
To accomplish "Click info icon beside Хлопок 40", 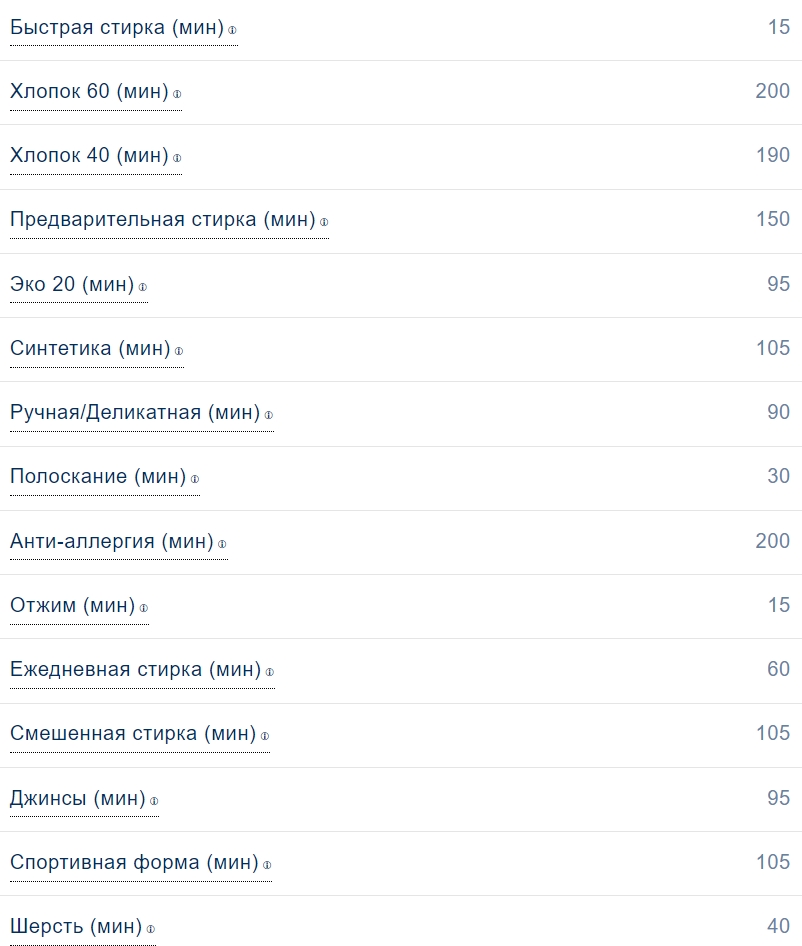I will click(177, 158).
